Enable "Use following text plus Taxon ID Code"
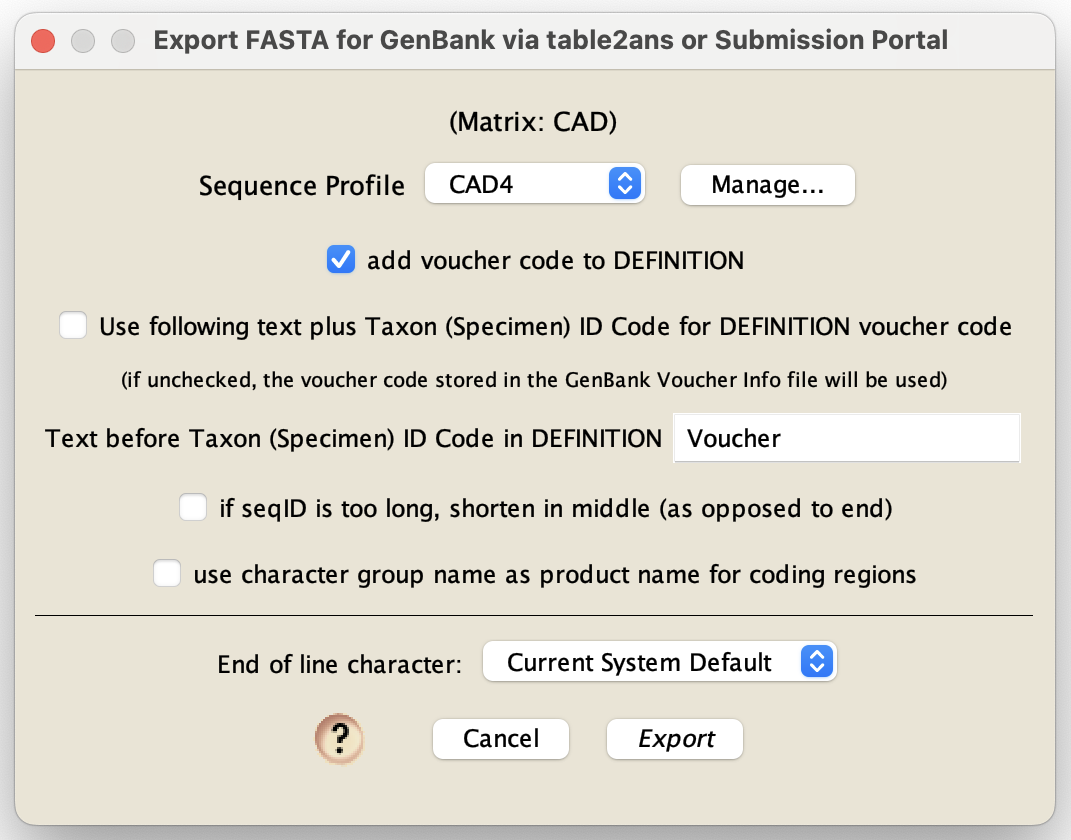Image resolution: width=1071 pixels, height=840 pixels. pyautogui.click(x=72, y=325)
